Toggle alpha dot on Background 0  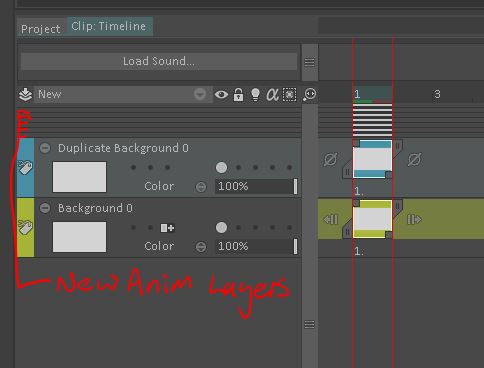point(272,228)
